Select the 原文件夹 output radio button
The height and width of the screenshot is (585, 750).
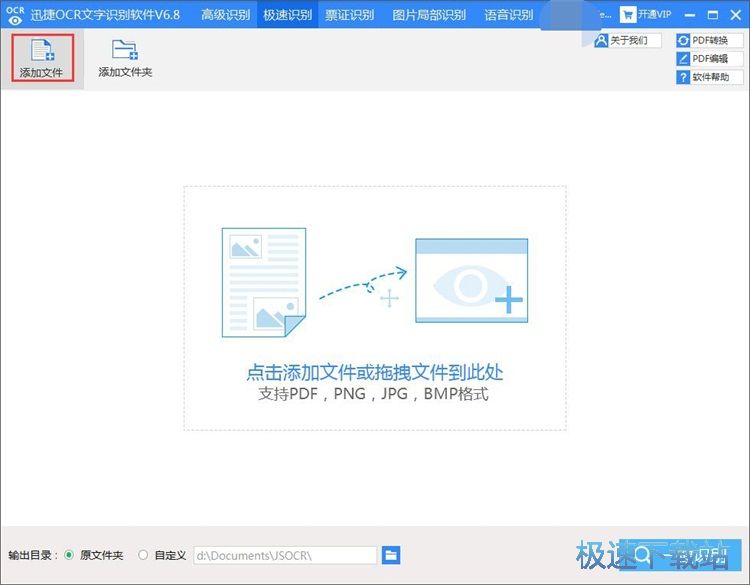pos(69,555)
